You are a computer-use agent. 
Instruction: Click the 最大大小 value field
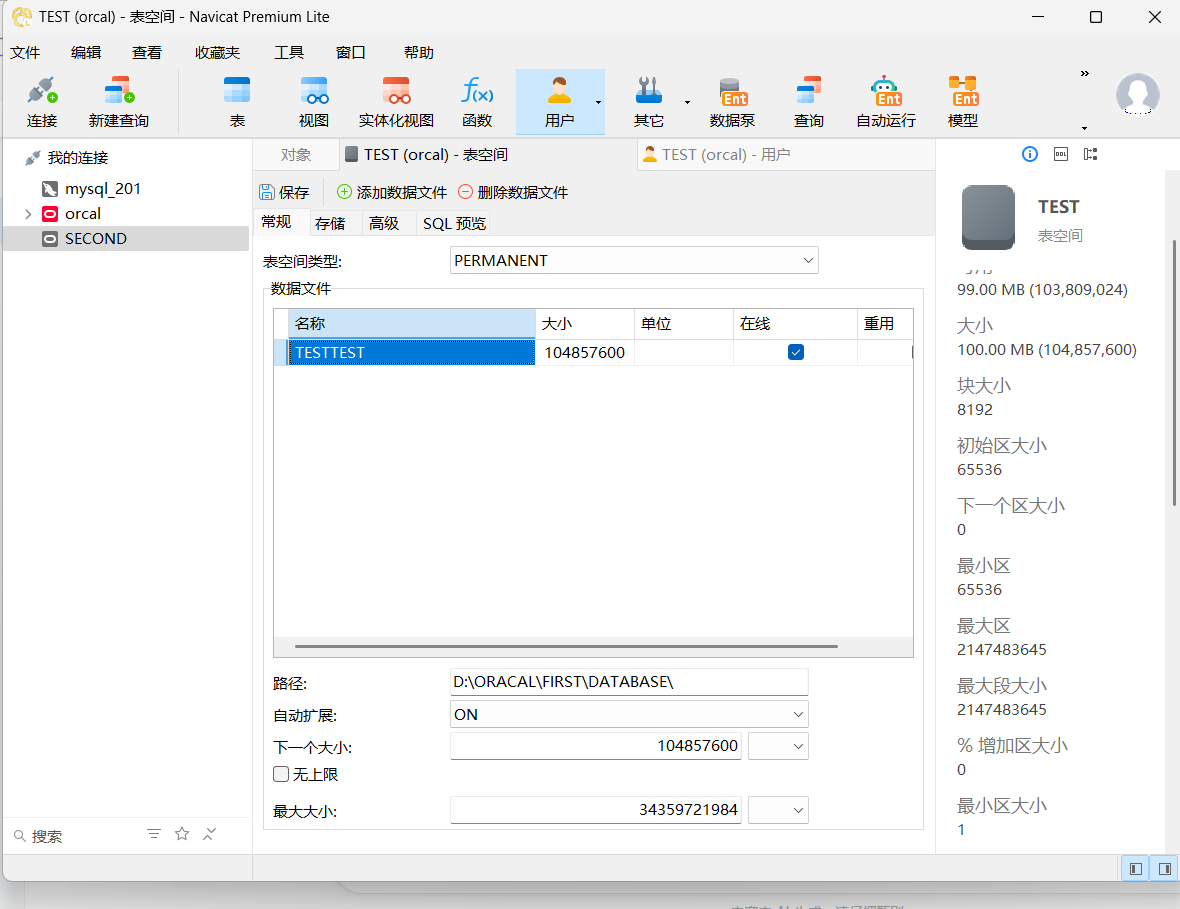coord(596,810)
